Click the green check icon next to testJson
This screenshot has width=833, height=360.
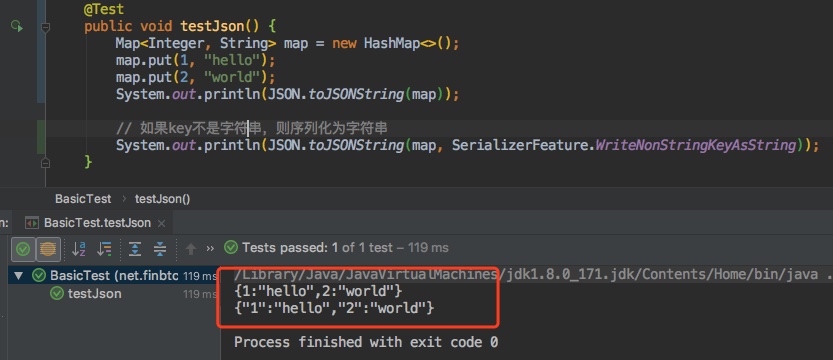point(57,294)
